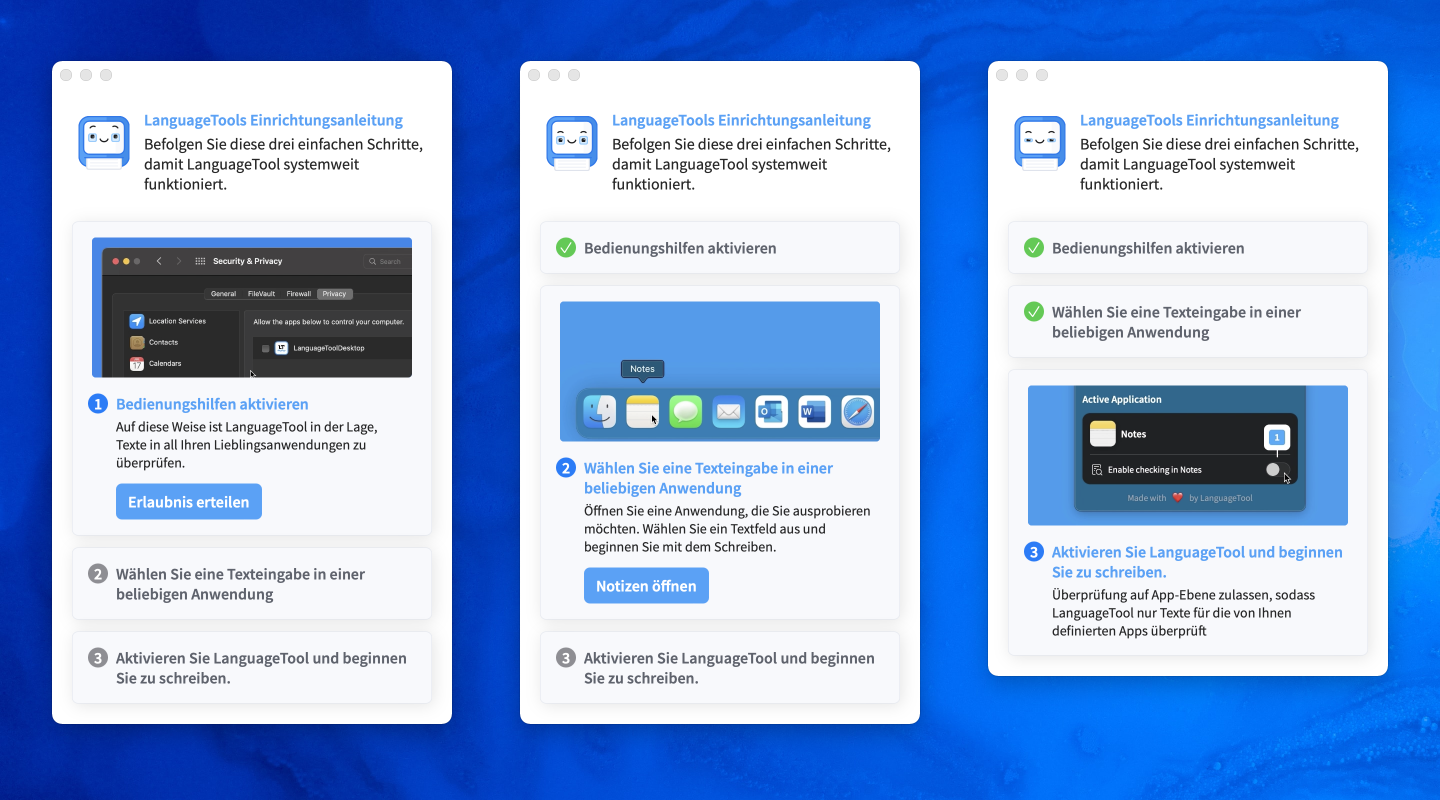The width and height of the screenshot is (1440, 800).
Task: Click the step 2 heading Wählen Sie eine Texteingabe in the middle window
Action: click(708, 478)
